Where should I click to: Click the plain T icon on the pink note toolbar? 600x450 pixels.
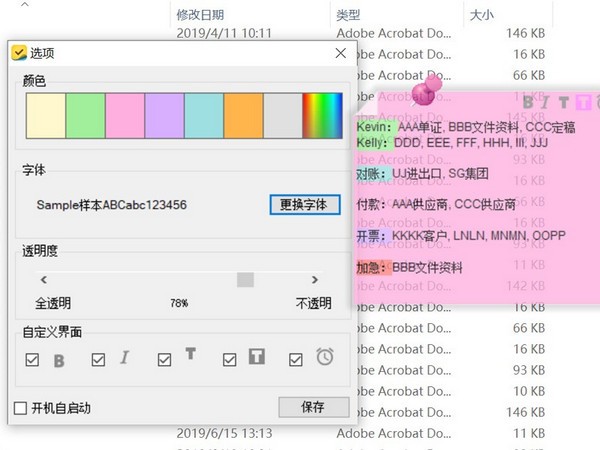click(564, 101)
